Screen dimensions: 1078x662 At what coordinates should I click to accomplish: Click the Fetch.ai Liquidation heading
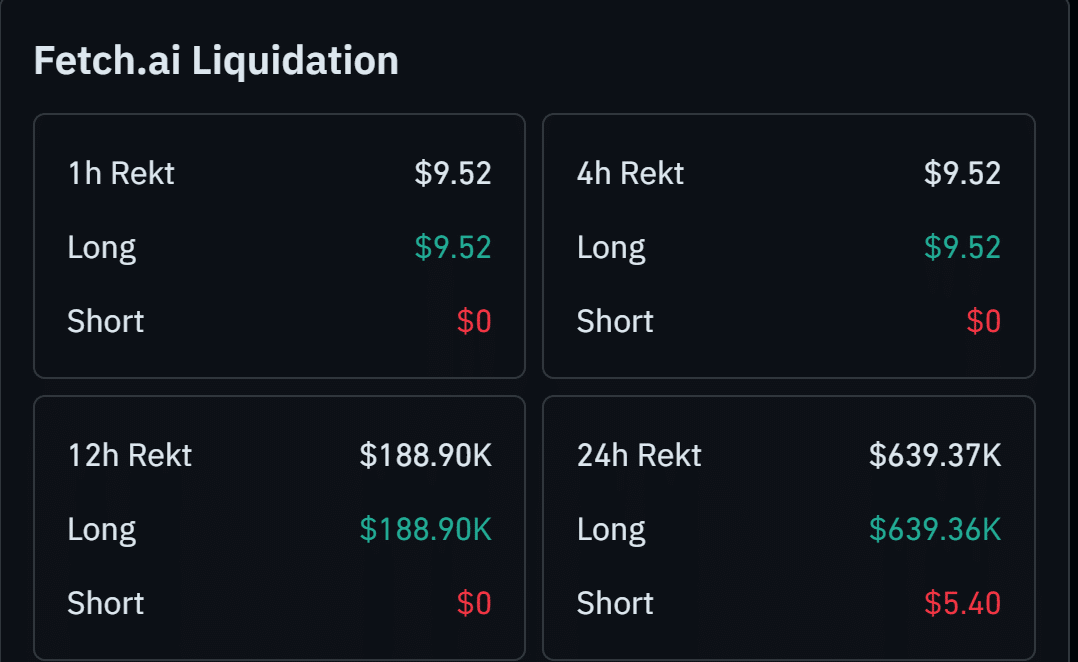pyautogui.click(x=216, y=61)
